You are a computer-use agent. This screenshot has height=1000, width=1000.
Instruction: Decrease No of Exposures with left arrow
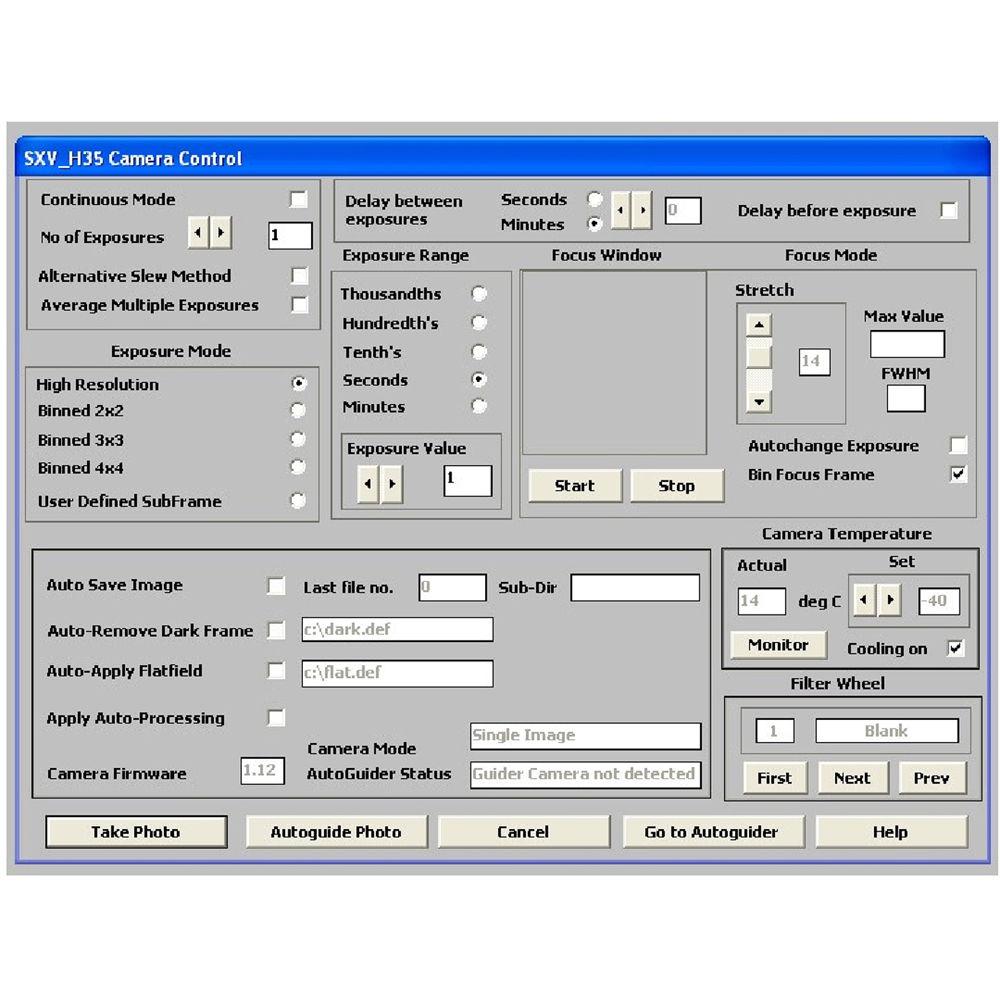click(198, 235)
